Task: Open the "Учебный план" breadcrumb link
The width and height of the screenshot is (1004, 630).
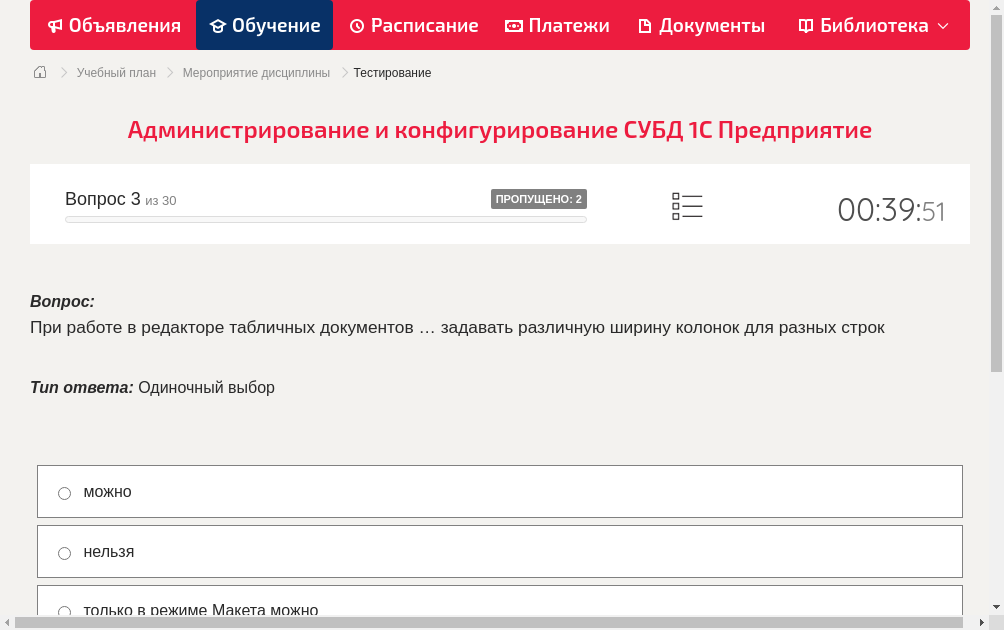Action: [116, 72]
